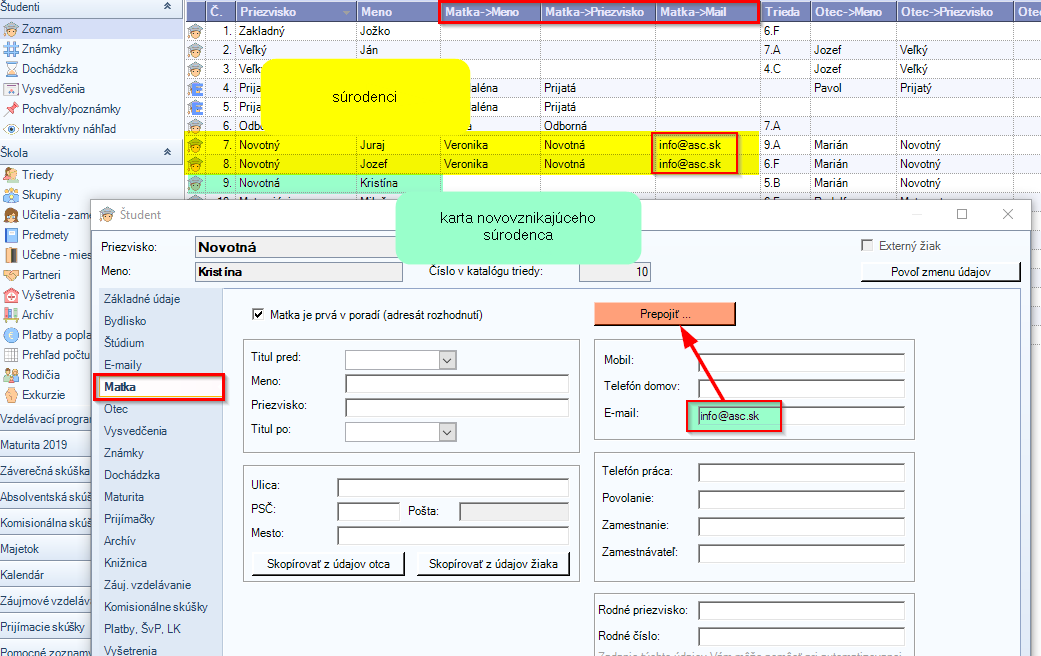Open Triedy icon under Škola
Viewport: 1041px width, 656px height.
pyautogui.click(x=11, y=175)
